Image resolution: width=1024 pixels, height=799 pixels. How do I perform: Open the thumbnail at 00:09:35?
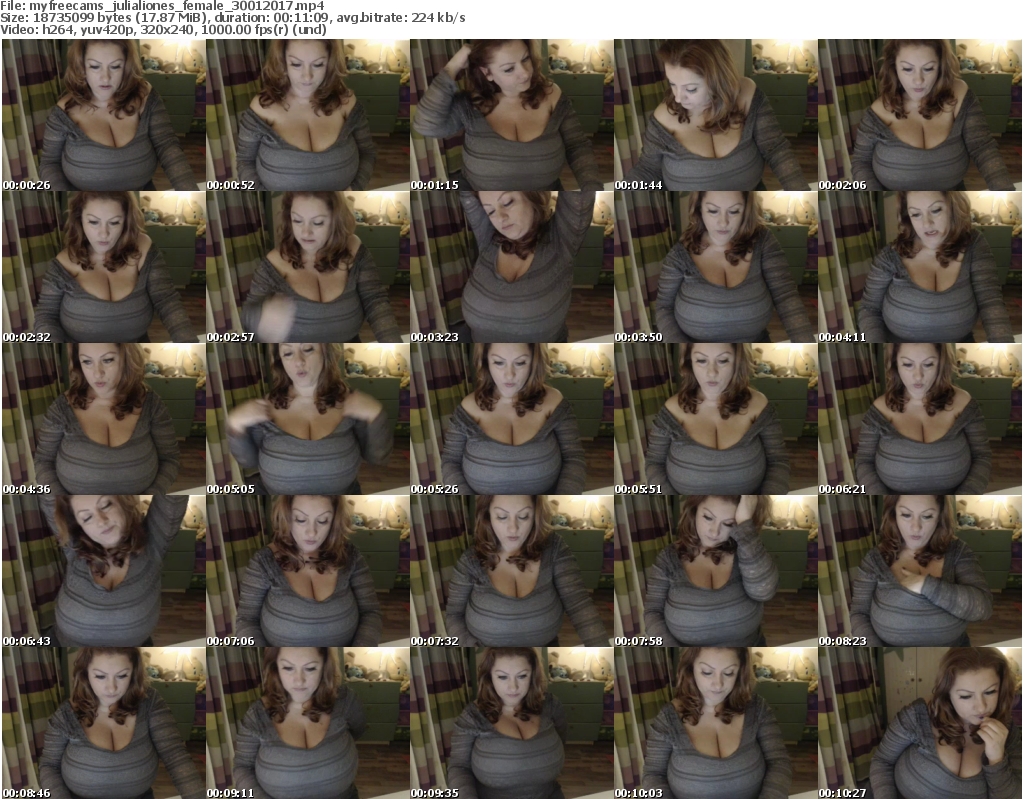511,723
